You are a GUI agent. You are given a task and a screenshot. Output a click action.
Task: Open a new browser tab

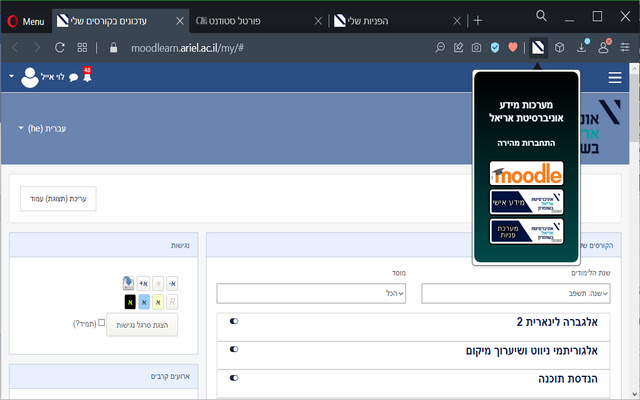pyautogui.click(x=478, y=21)
